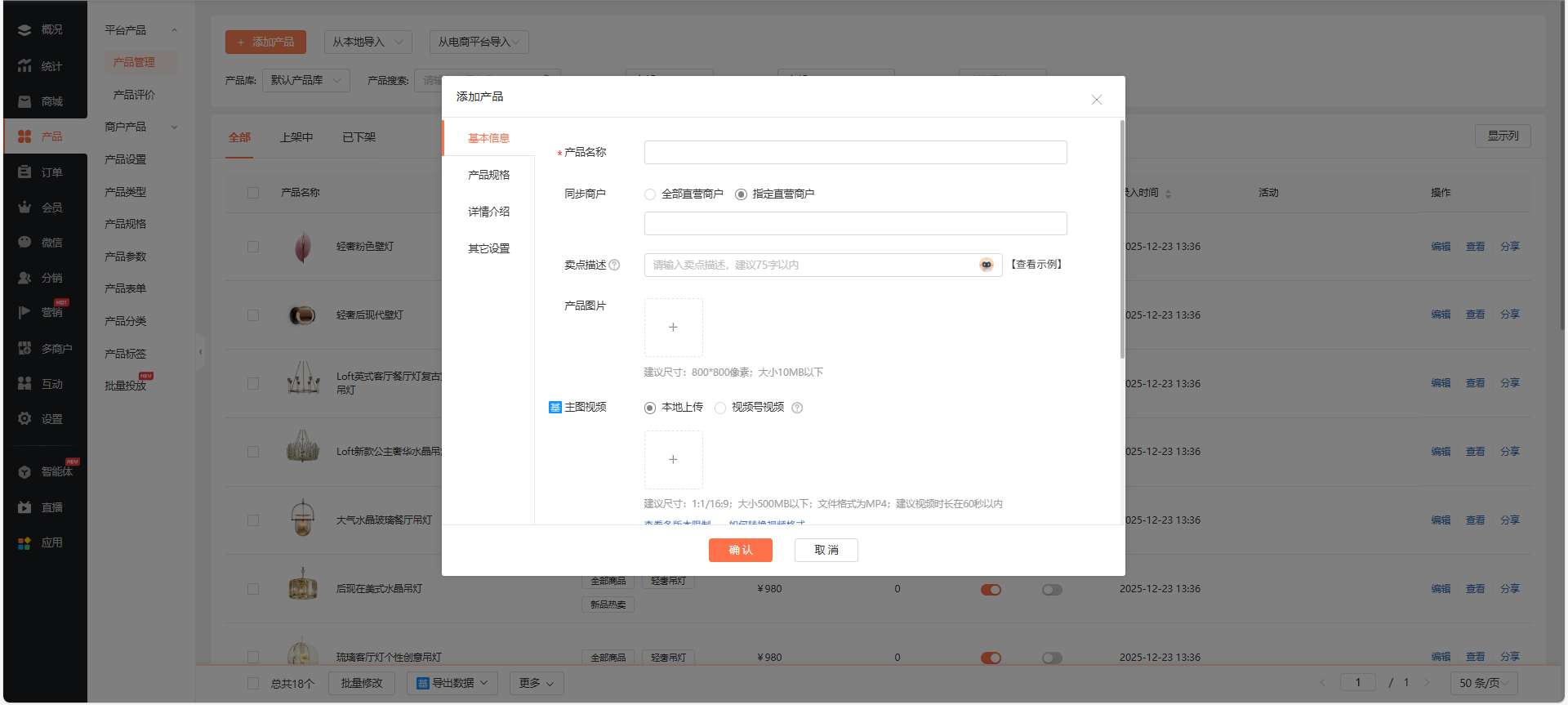Select the 视频号视频 radio option
Image resolution: width=1568 pixels, height=705 pixels.
coord(720,408)
